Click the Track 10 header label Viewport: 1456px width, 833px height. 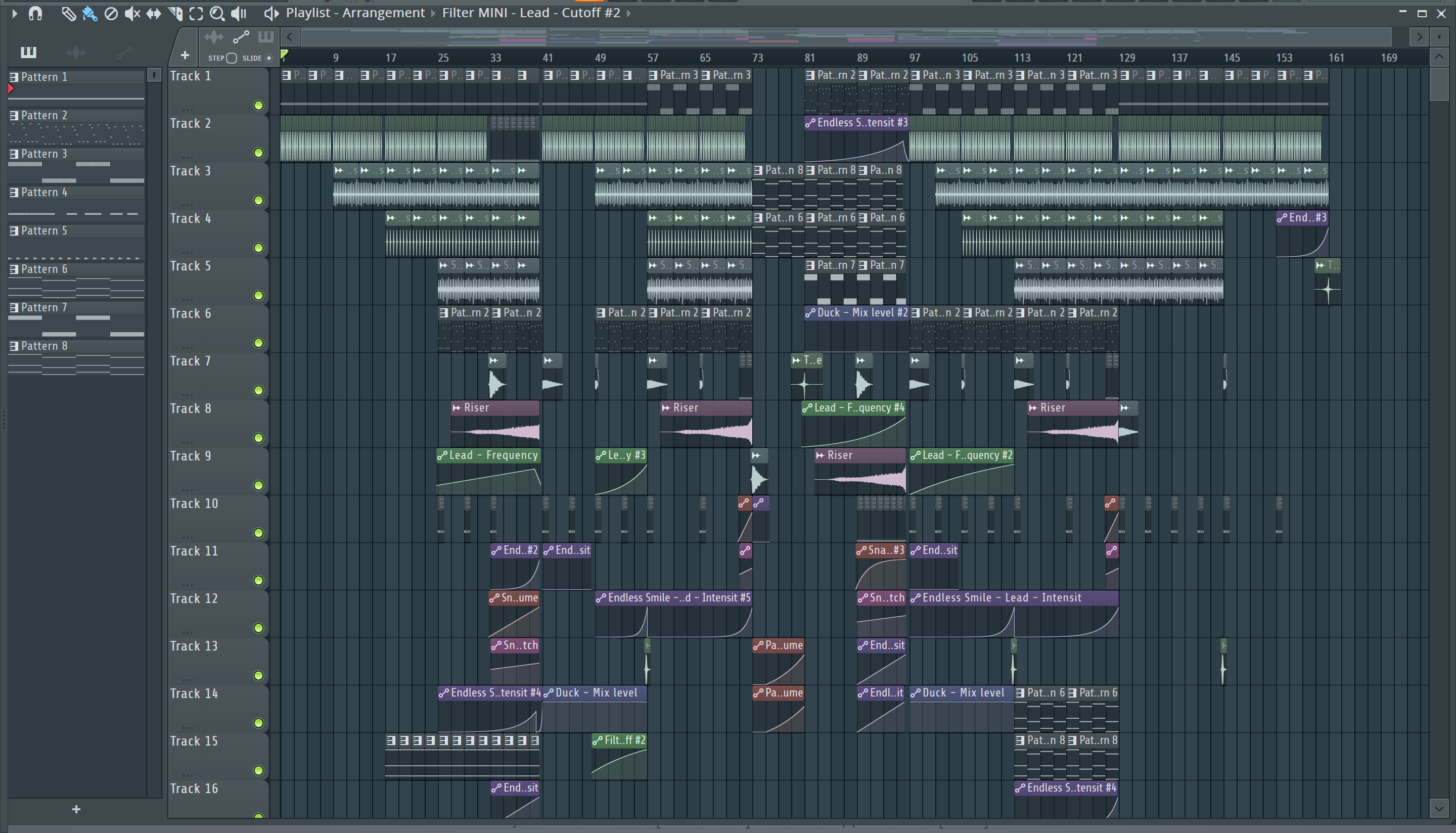point(194,503)
